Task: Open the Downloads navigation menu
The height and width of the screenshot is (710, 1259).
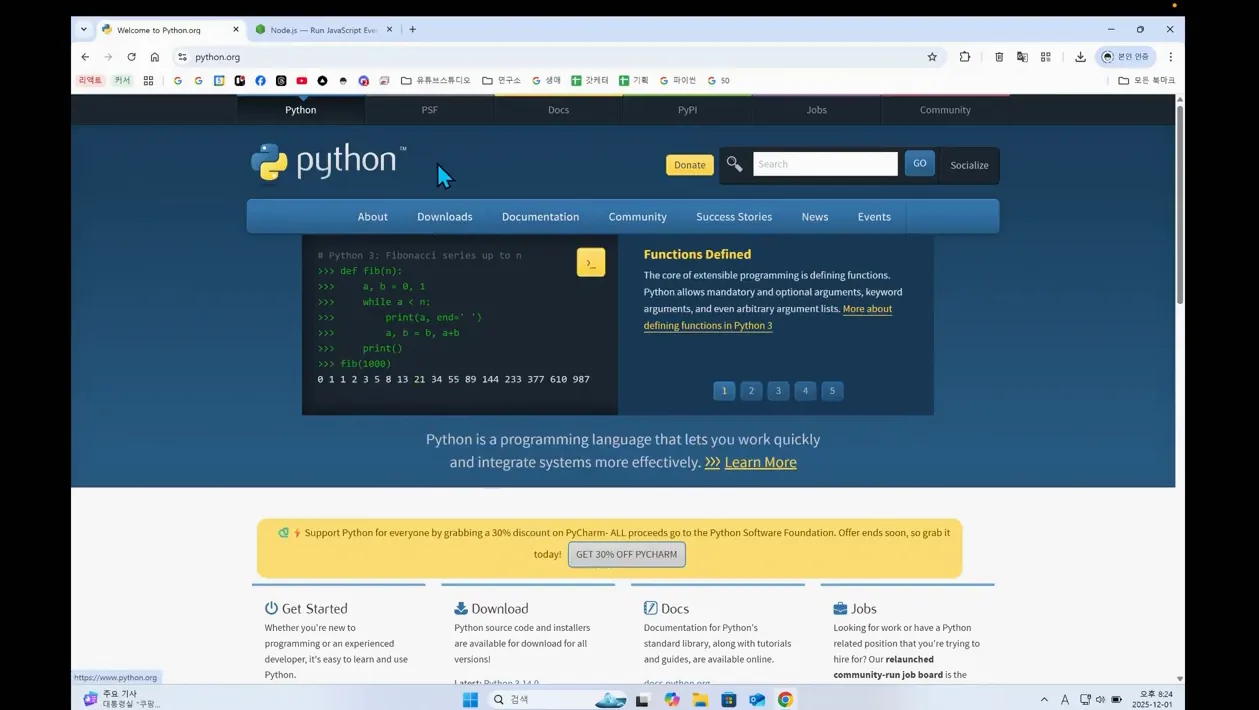Action: click(445, 216)
